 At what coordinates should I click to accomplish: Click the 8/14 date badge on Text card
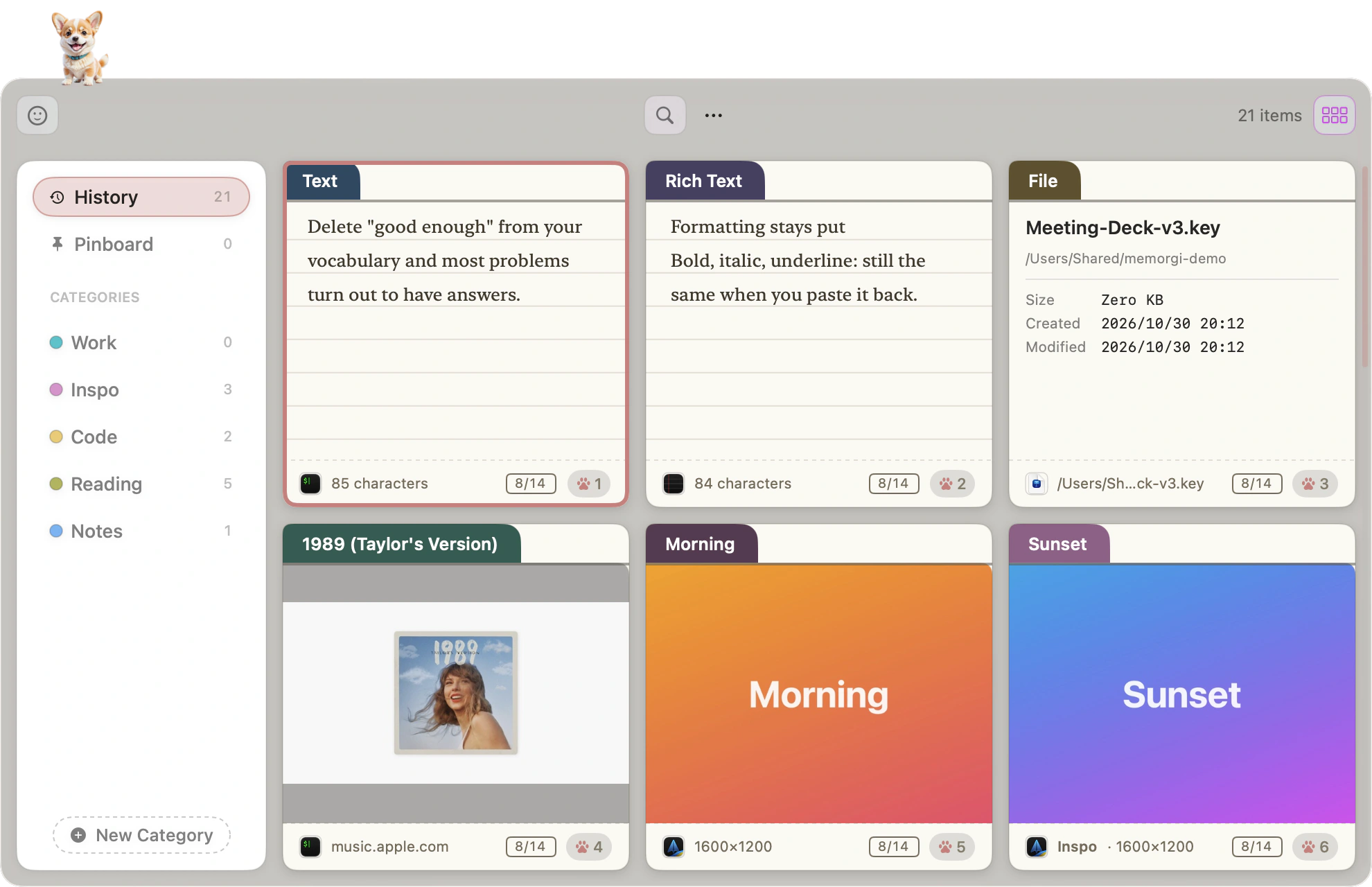[531, 484]
